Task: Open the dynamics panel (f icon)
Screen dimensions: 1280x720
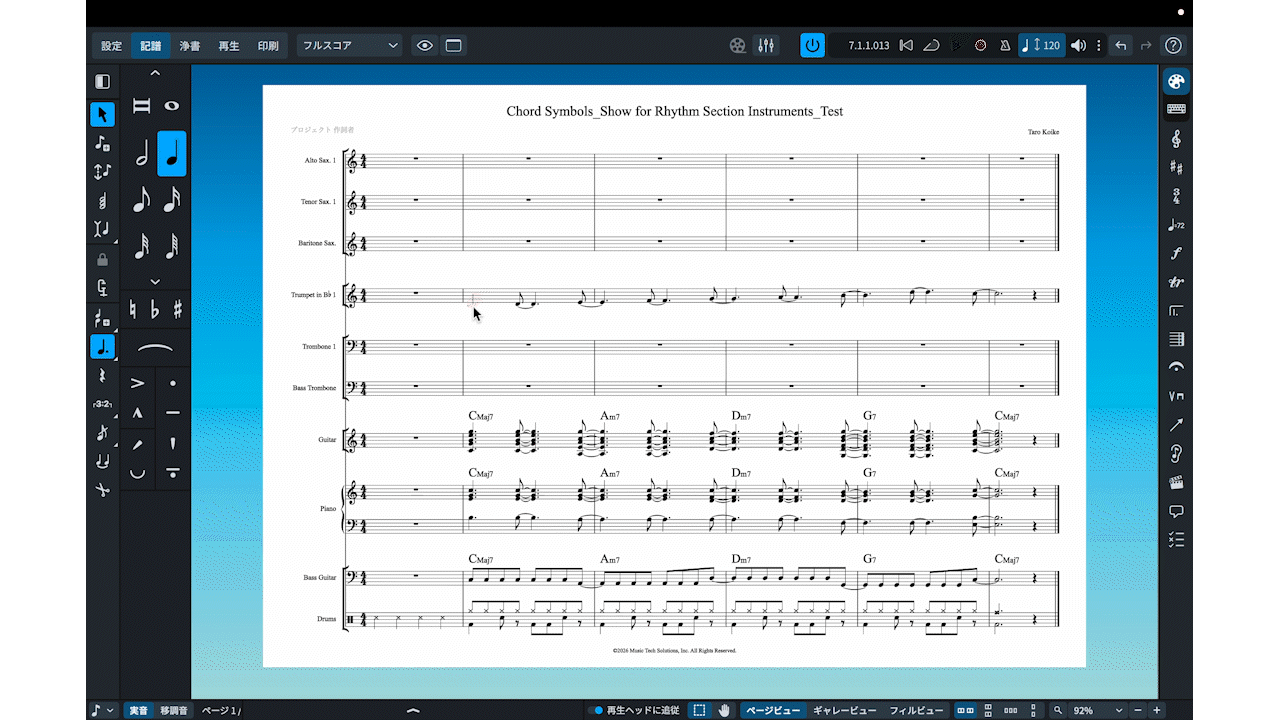Action: coord(1176,254)
